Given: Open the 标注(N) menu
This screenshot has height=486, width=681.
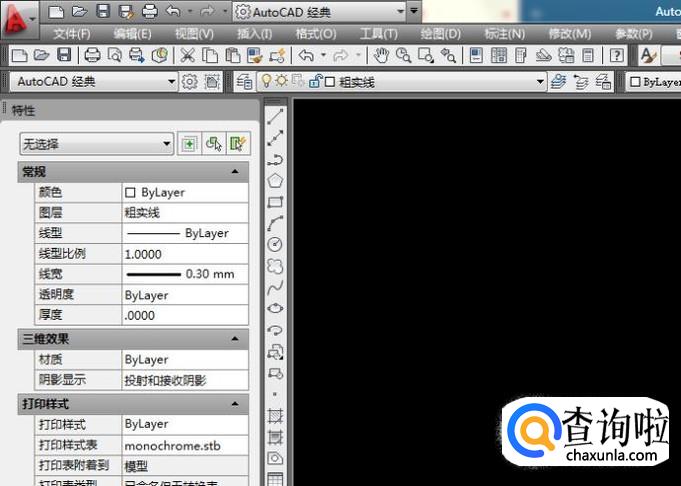Looking at the screenshot, I should [505, 34].
